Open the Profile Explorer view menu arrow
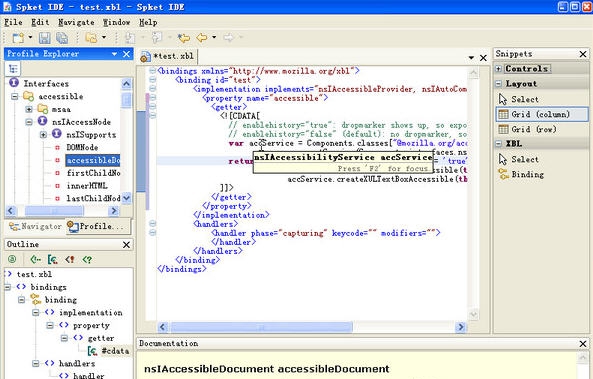Image resolution: width=593 pixels, height=379 pixels. coord(114,54)
